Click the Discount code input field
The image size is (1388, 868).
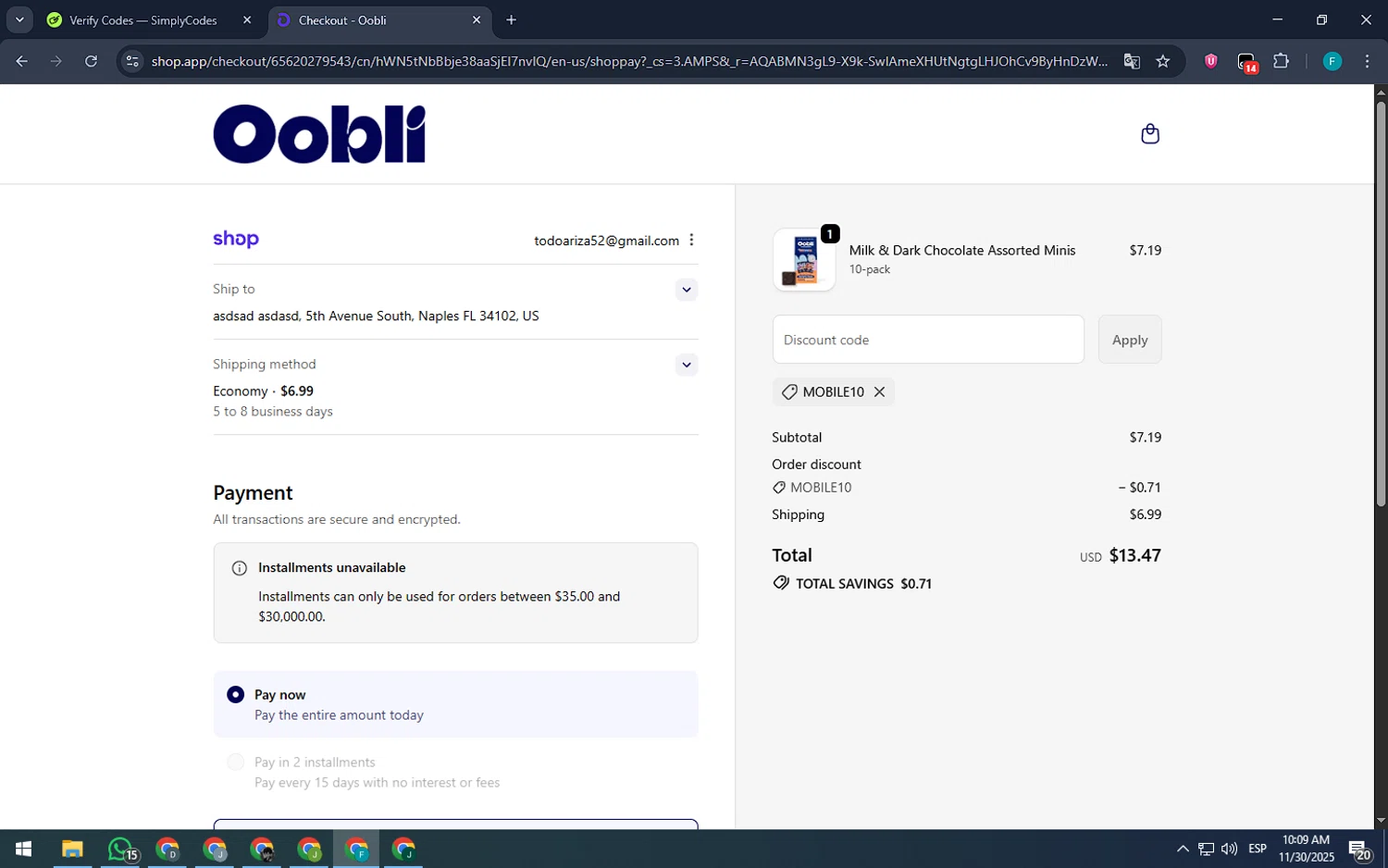[928, 340]
